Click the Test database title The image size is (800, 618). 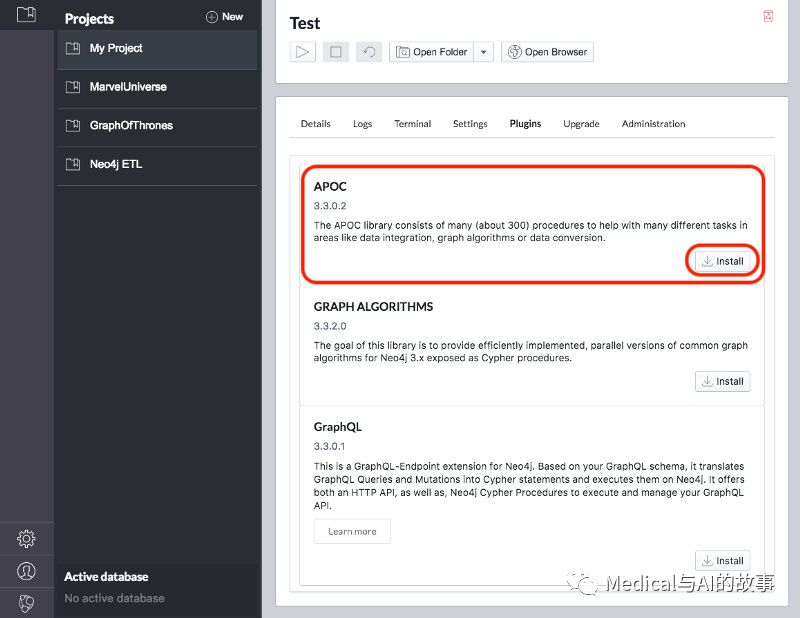pyautogui.click(x=305, y=23)
